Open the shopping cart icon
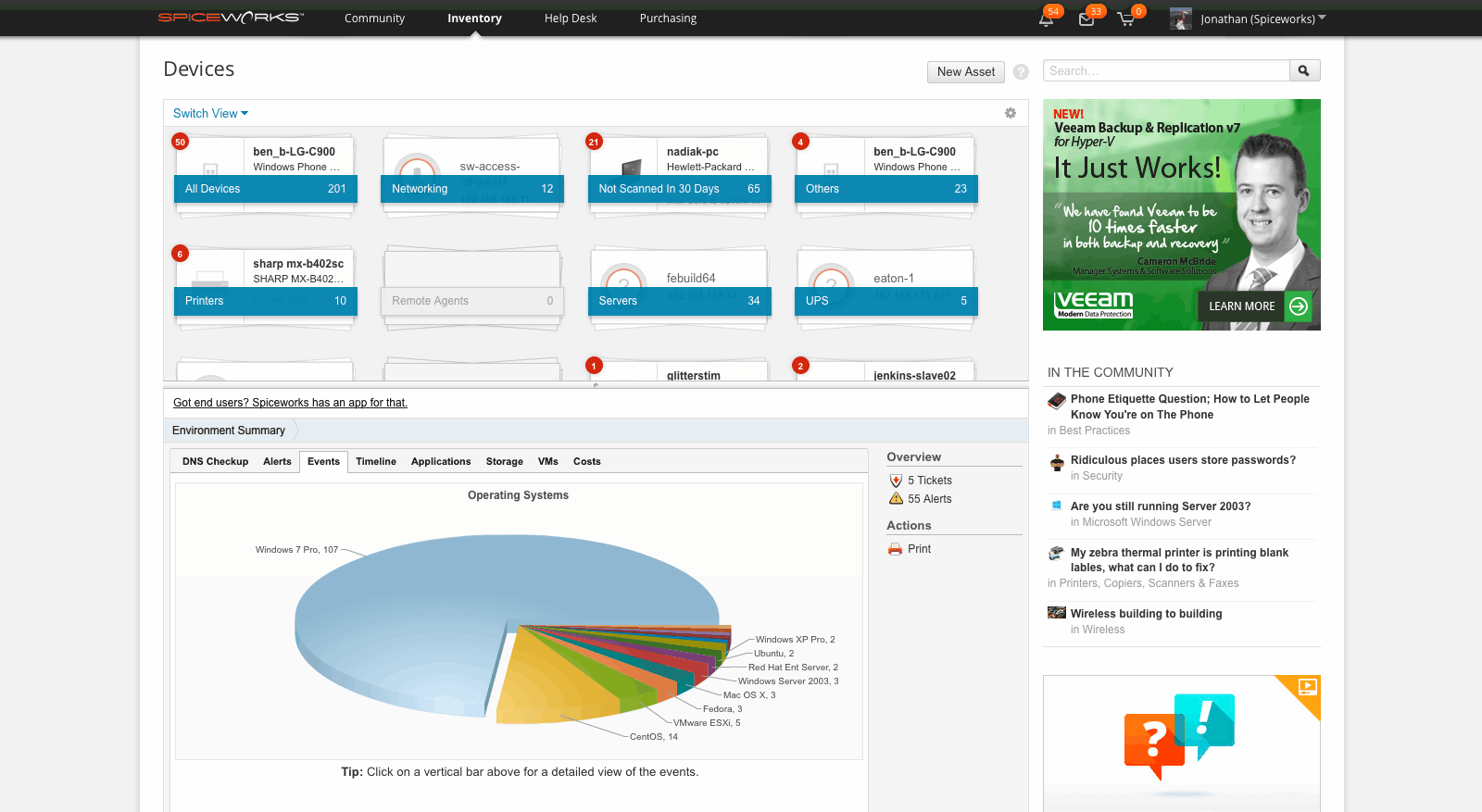 pos(1126,19)
